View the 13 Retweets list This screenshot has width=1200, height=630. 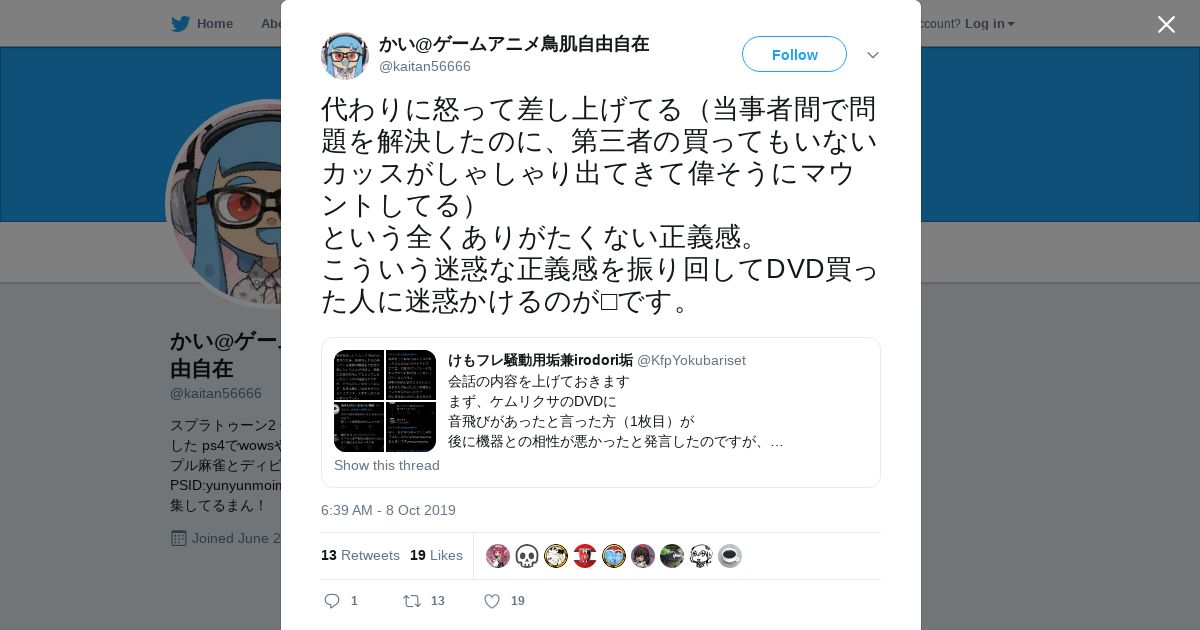tap(360, 555)
